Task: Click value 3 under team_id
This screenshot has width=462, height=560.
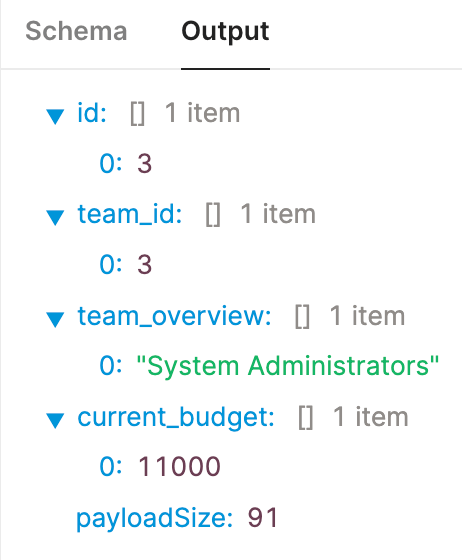Action: [145, 265]
